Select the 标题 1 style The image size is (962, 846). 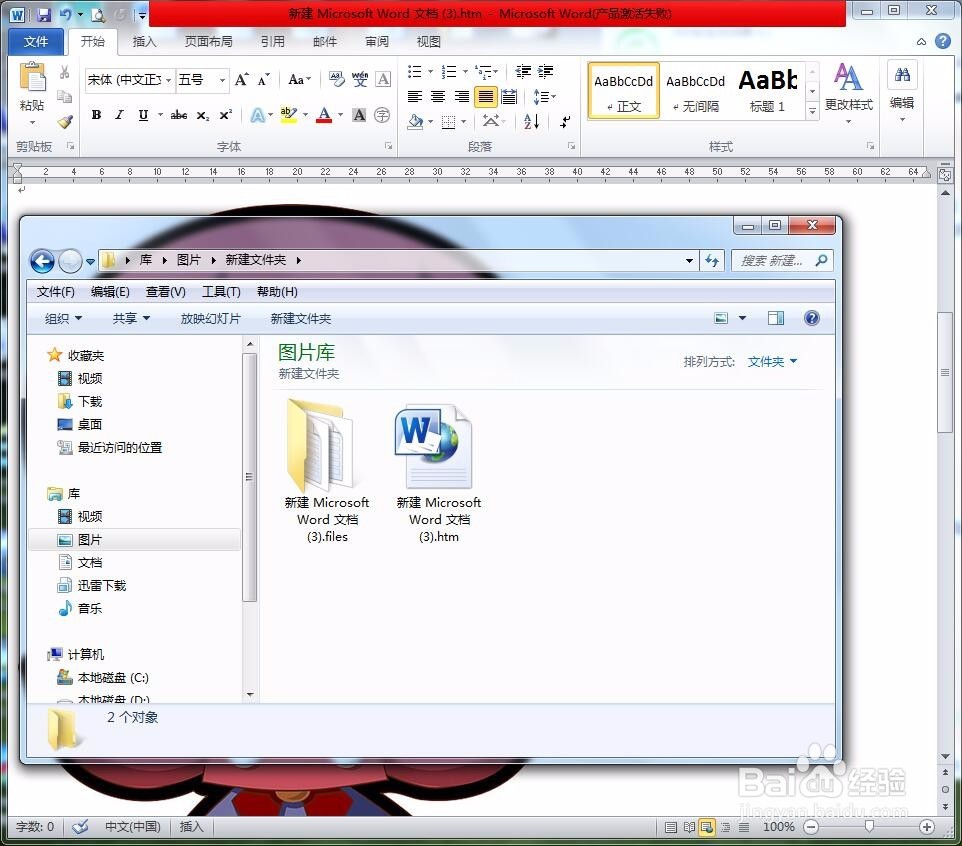click(768, 90)
